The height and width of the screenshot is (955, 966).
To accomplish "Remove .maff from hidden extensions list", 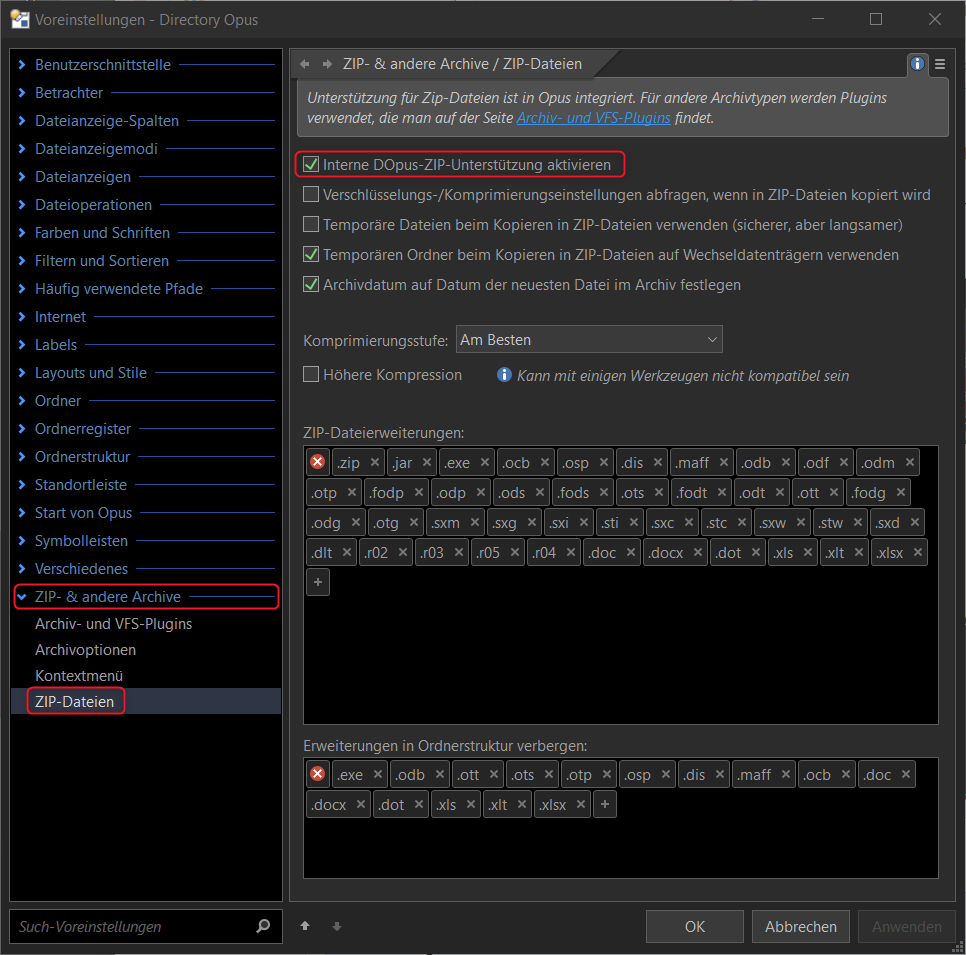I will pos(785,774).
